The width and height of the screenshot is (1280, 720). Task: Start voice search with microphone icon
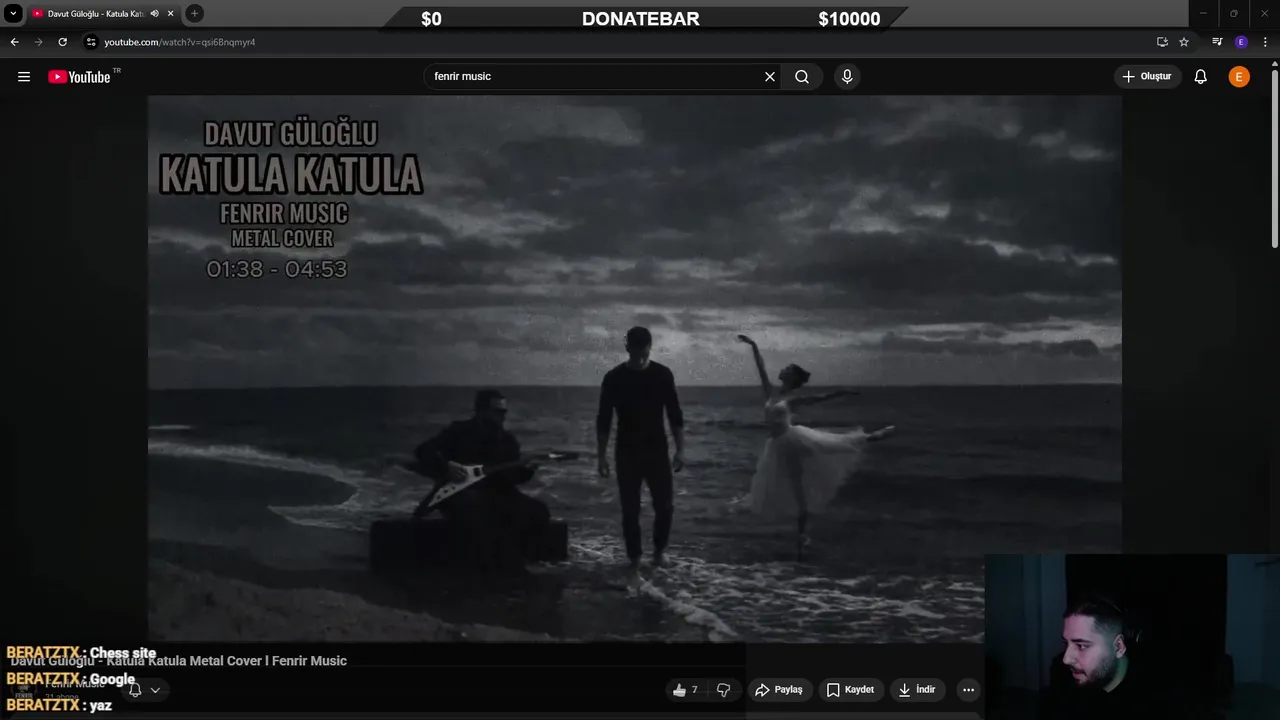[847, 77]
